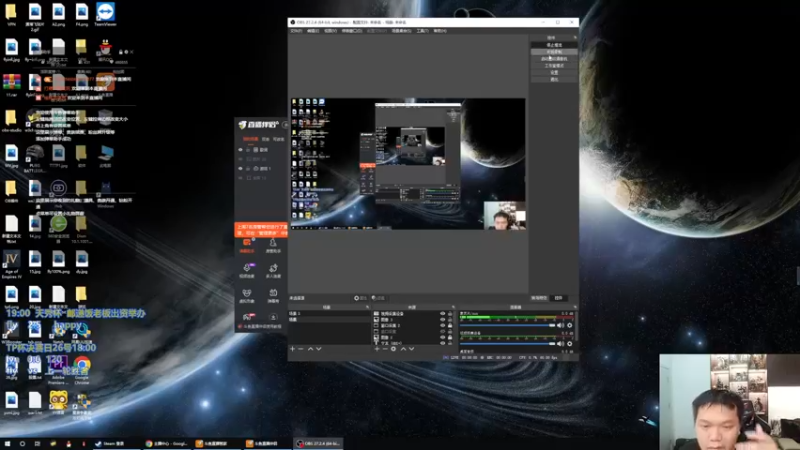800x450 pixels.
Task: Open desktop audio settings gear
Action: [x=569, y=343]
